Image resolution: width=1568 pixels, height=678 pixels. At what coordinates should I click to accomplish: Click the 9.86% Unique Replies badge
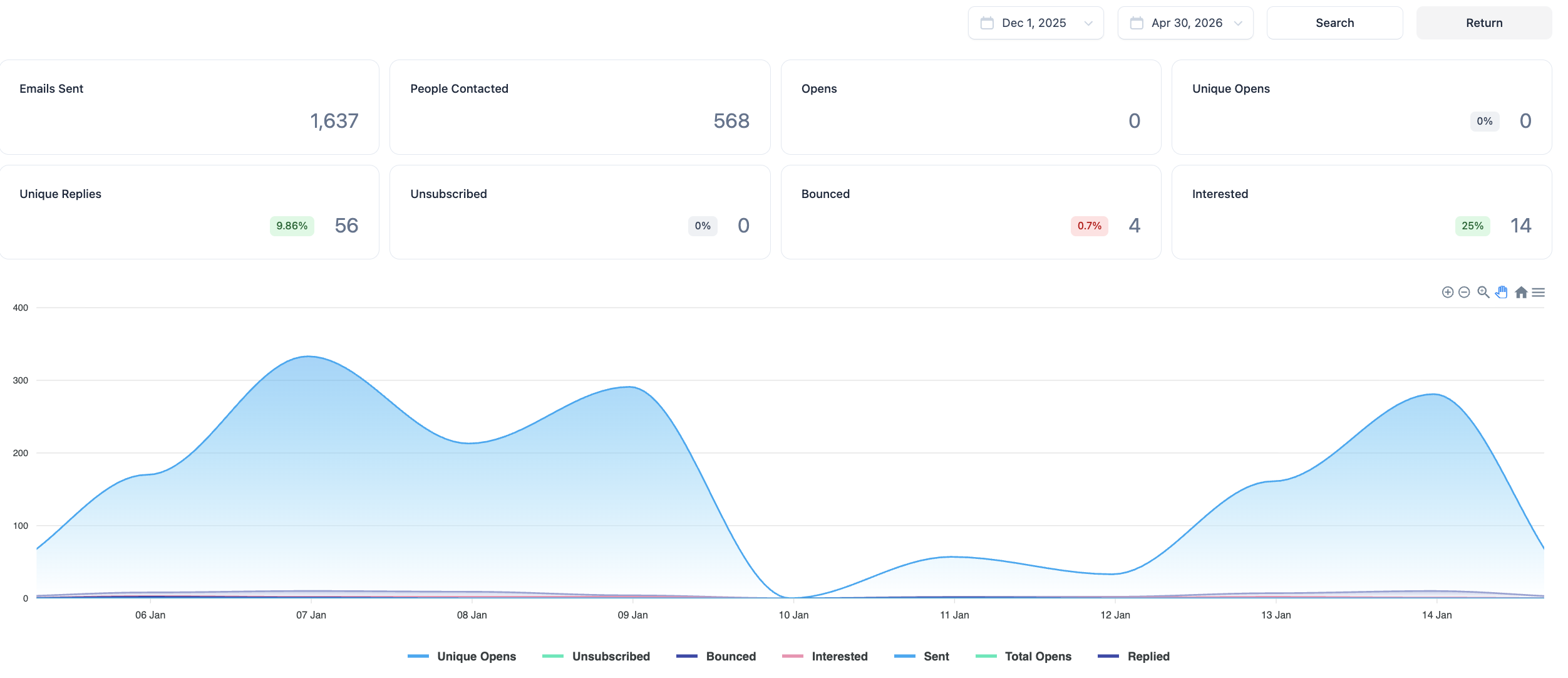tap(292, 226)
